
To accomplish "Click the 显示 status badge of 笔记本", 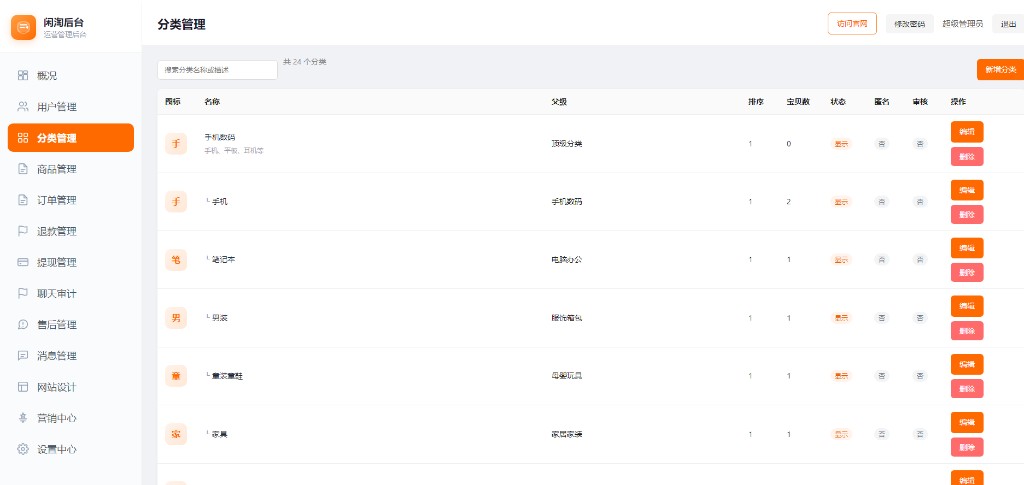I will (x=840, y=260).
